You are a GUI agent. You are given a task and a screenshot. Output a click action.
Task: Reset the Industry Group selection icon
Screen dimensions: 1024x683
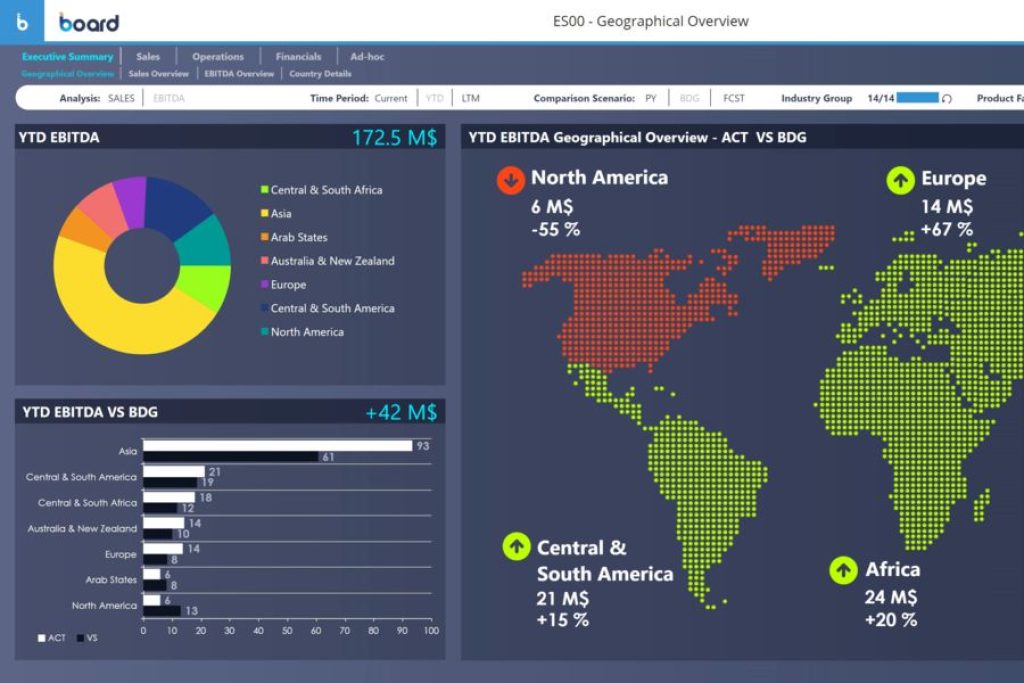[947, 99]
